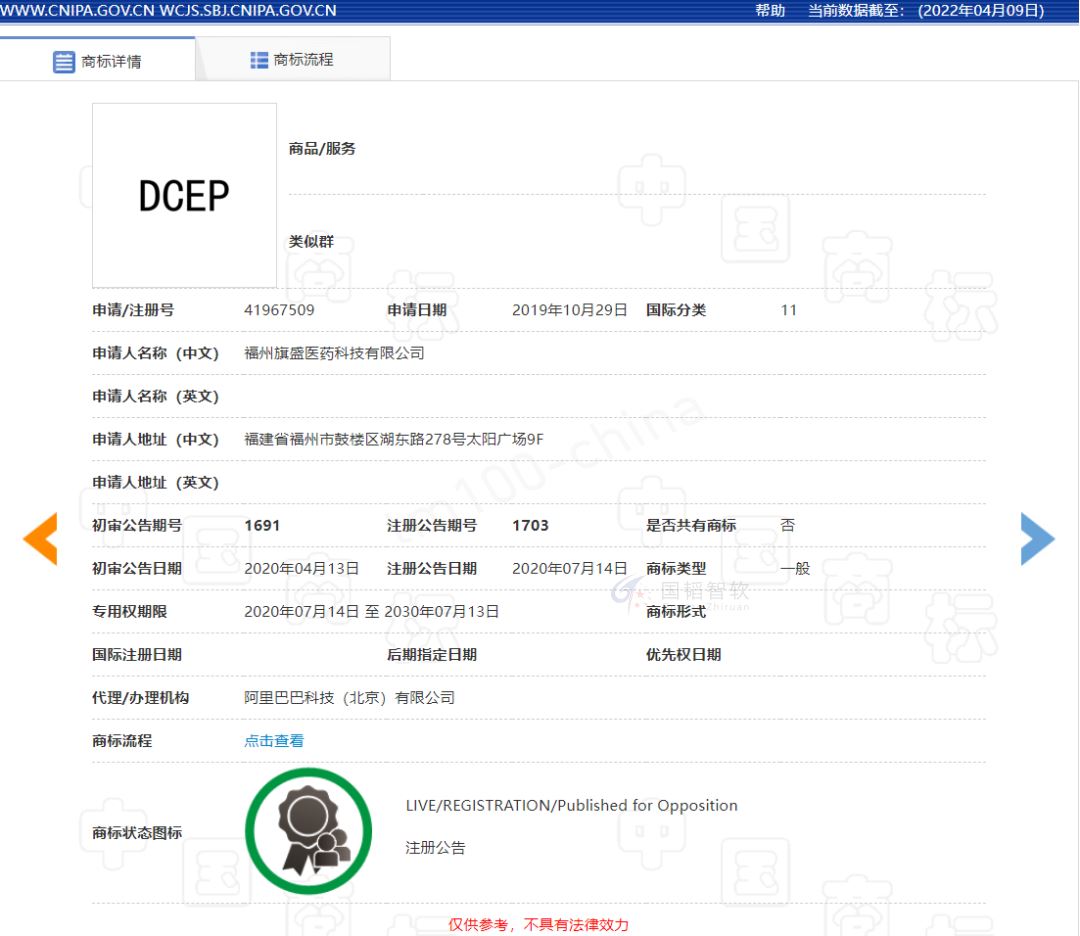Switch to the 商标流程 tab
The image size is (1080, 936).
(293, 60)
